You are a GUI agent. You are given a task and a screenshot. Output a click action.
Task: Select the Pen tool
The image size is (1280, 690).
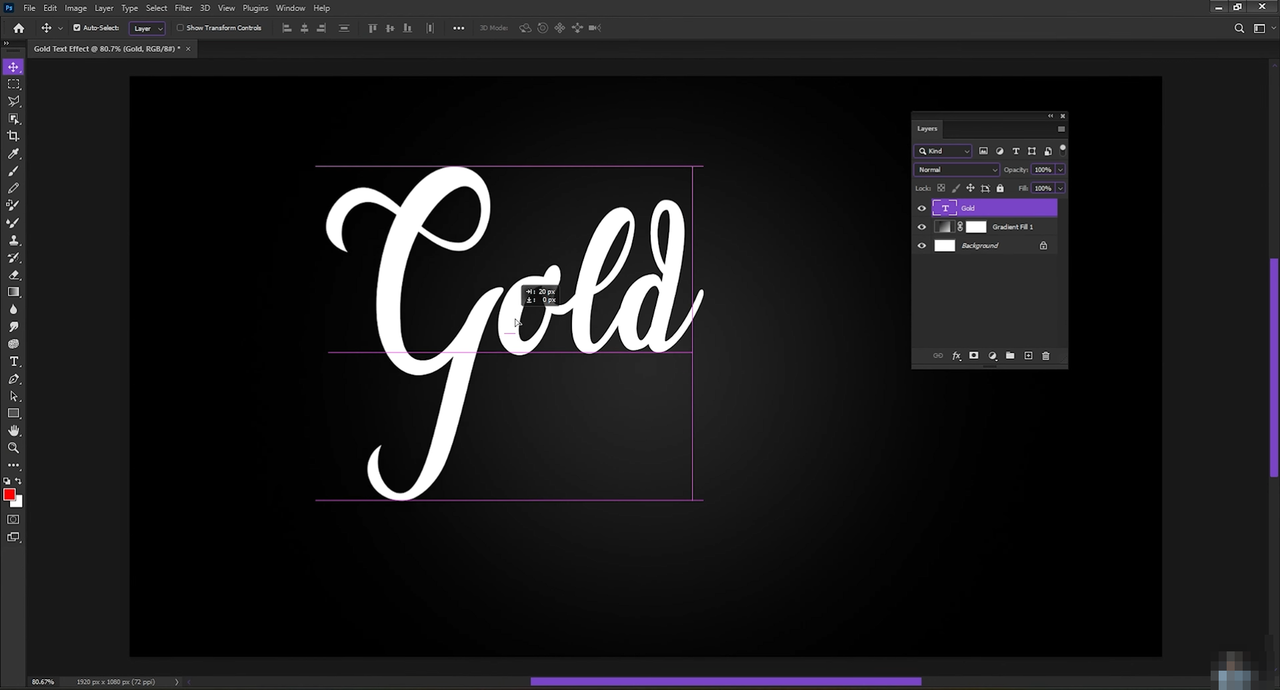[x=13, y=379]
